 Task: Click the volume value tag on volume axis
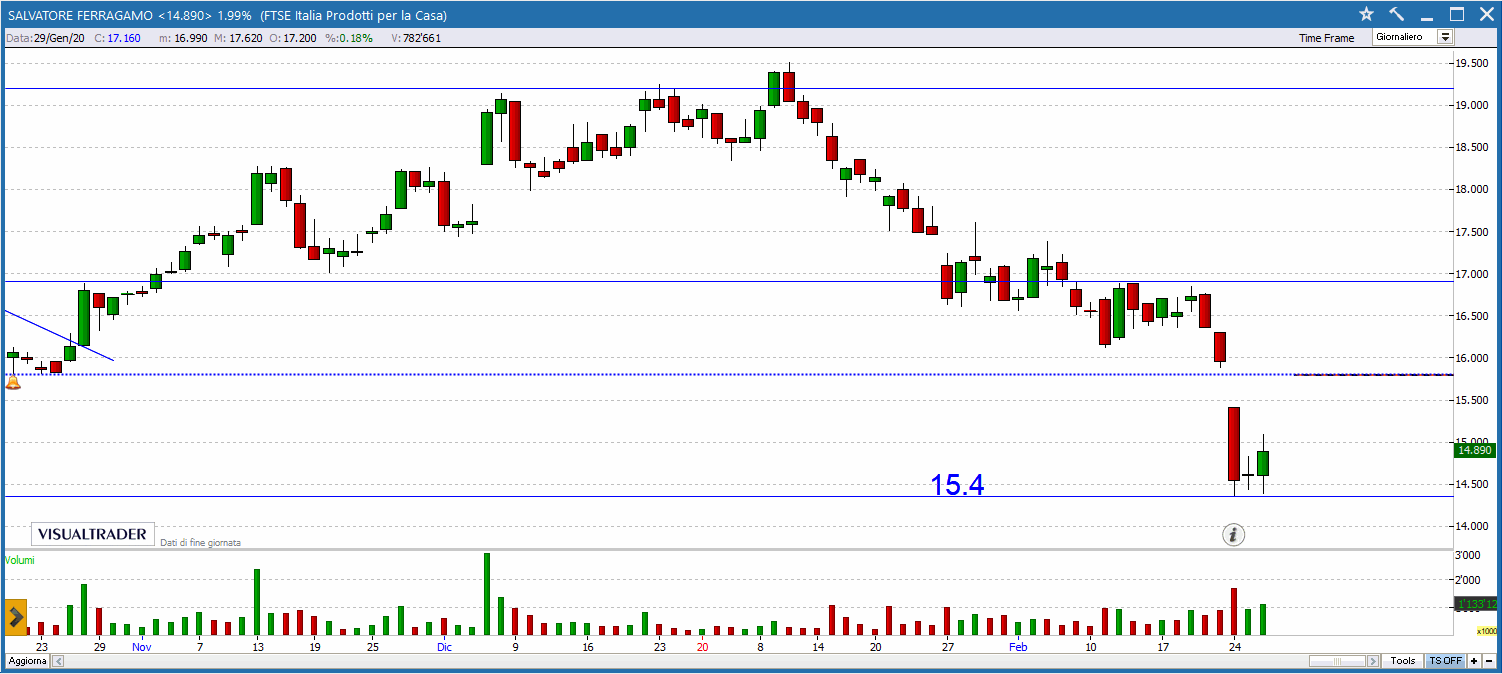[x=1475, y=604]
